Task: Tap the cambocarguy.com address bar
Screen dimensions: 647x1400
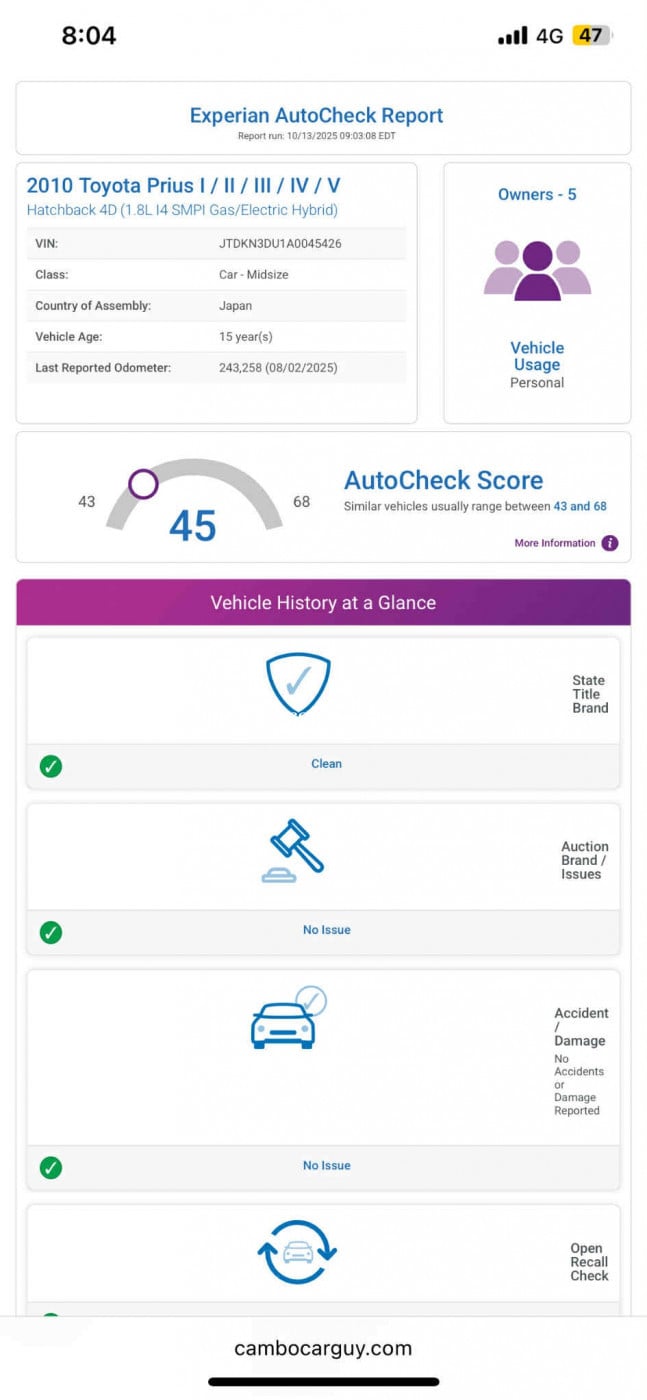Action: tap(323, 1348)
